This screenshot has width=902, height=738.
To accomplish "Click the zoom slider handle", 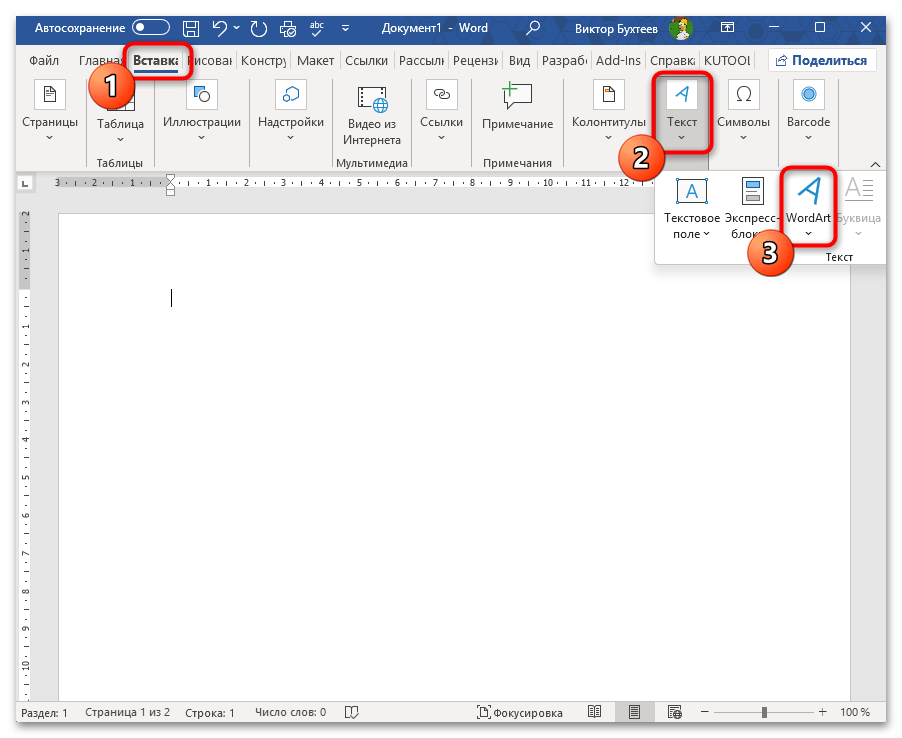I will click(x=765, y=712).
